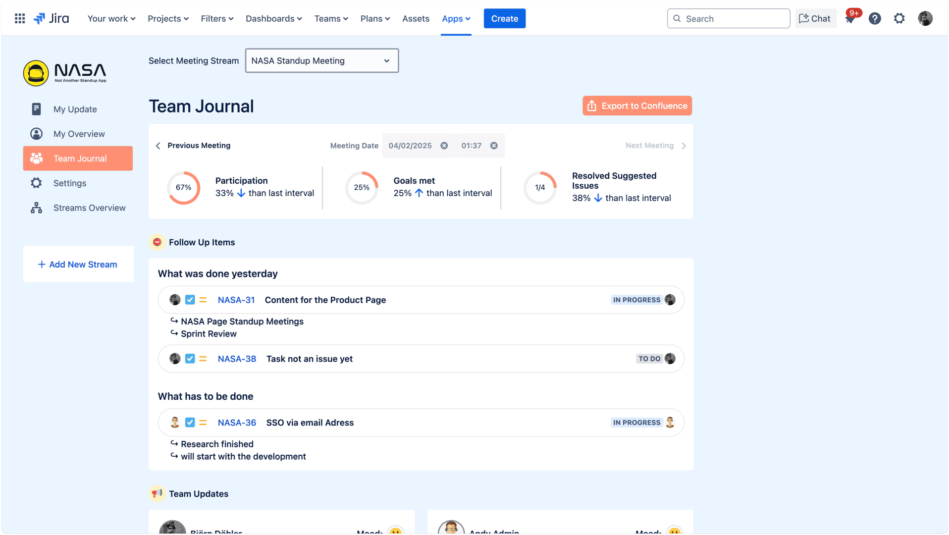This screenshot has width=949, height=535.
Task: Click the 67% Participation progress ring
Action: point(183,188)
